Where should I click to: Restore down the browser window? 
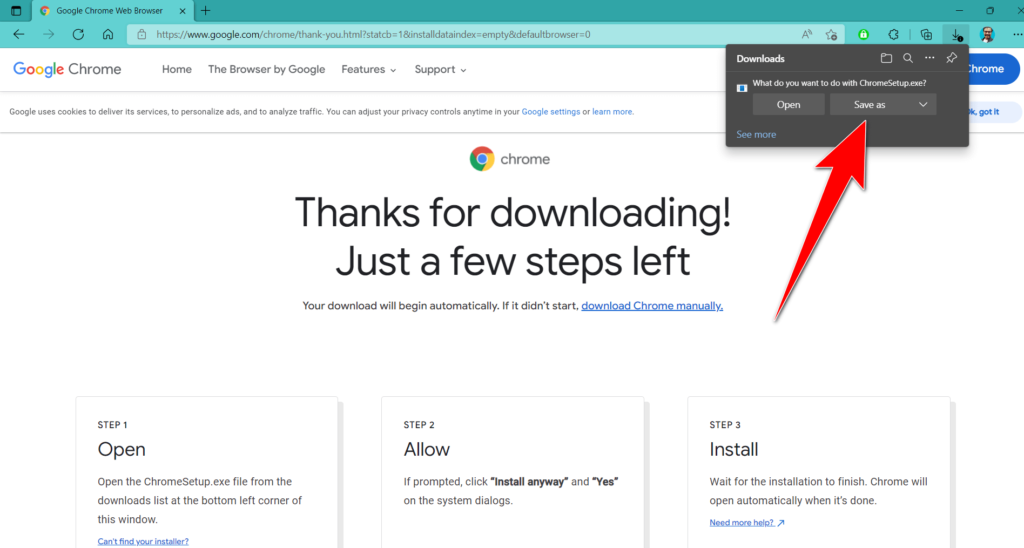(990, 10)
